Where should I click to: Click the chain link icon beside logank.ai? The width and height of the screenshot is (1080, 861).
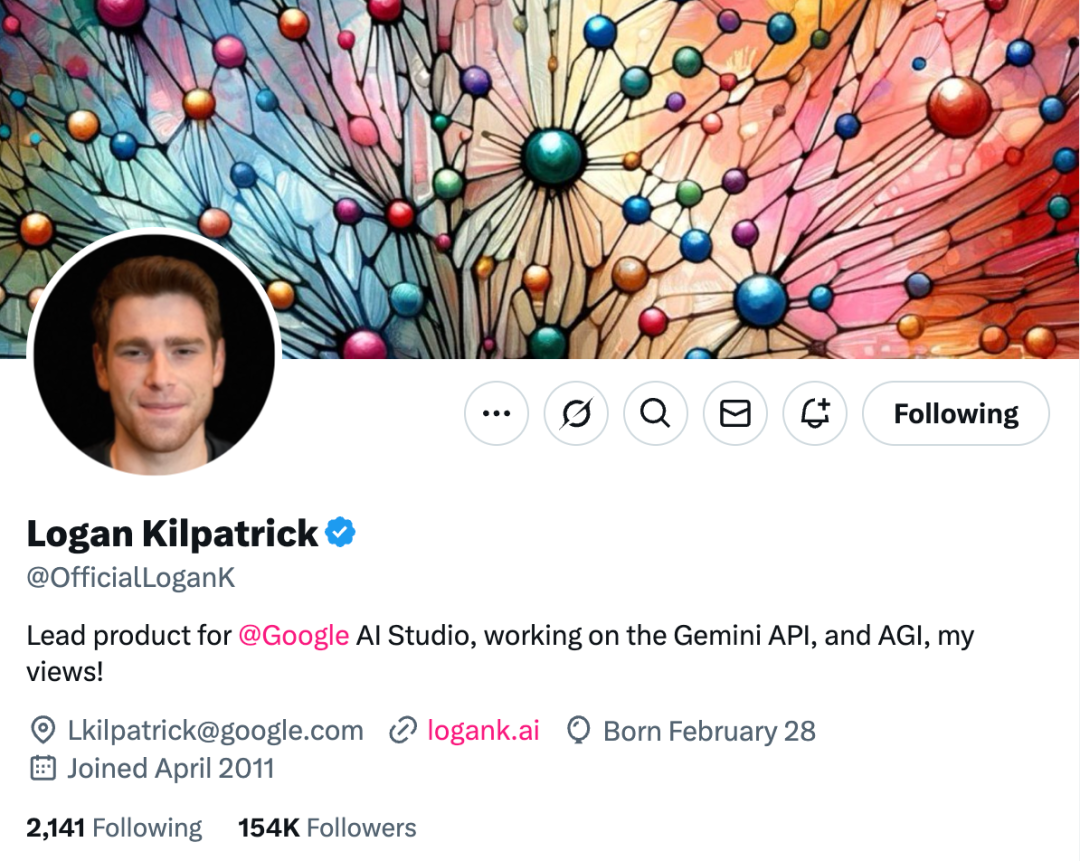402,731
